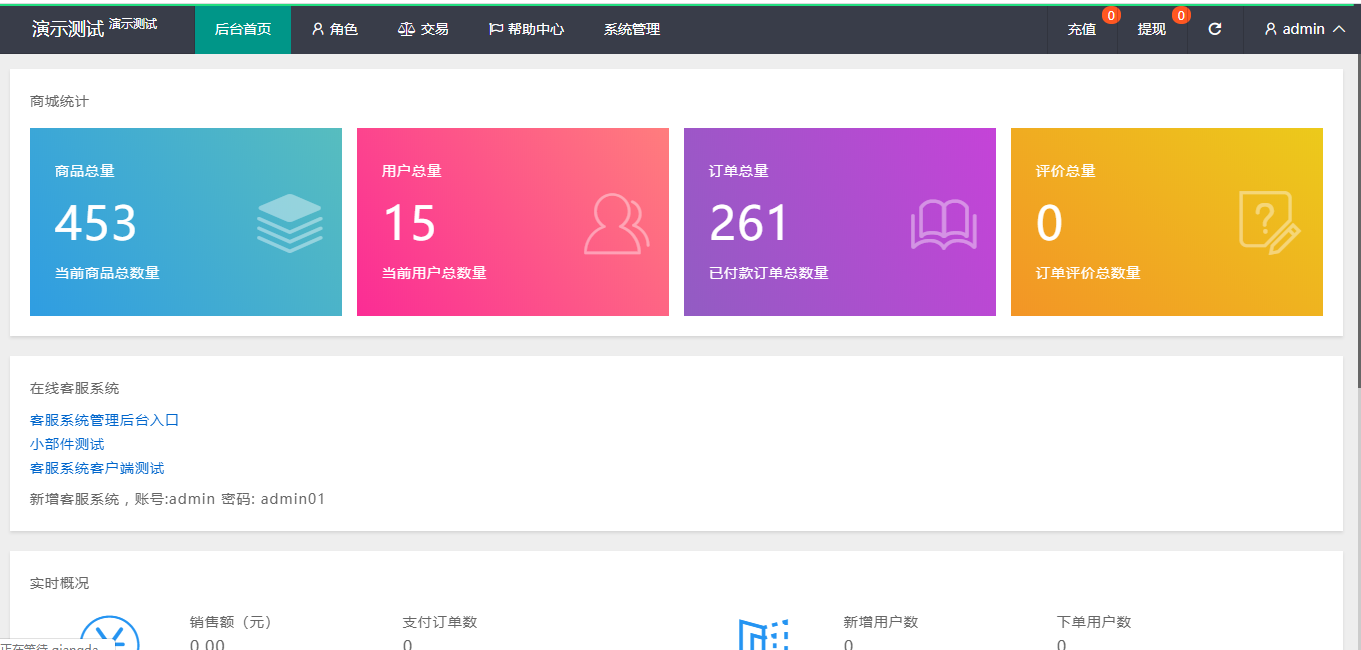Click the yen circle icon beside 销售额

click(x=109, y=633)
